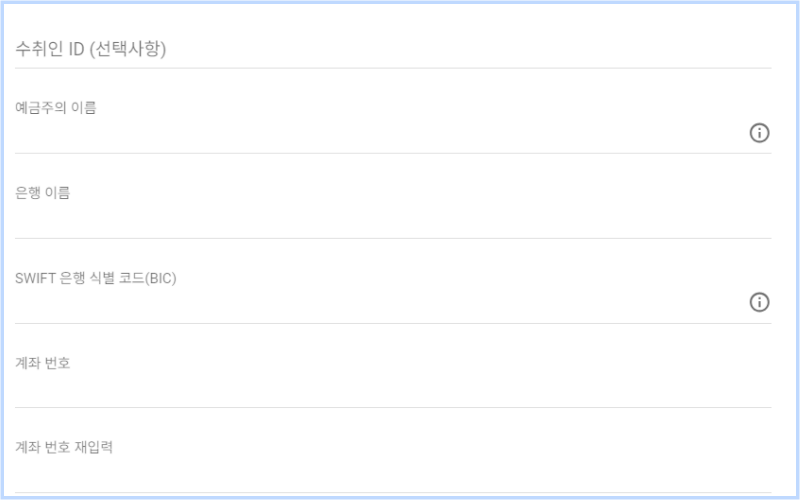800x500 pixels.
Task: Click the 수취인 ID (선택사항) label text
Action: 90,49
